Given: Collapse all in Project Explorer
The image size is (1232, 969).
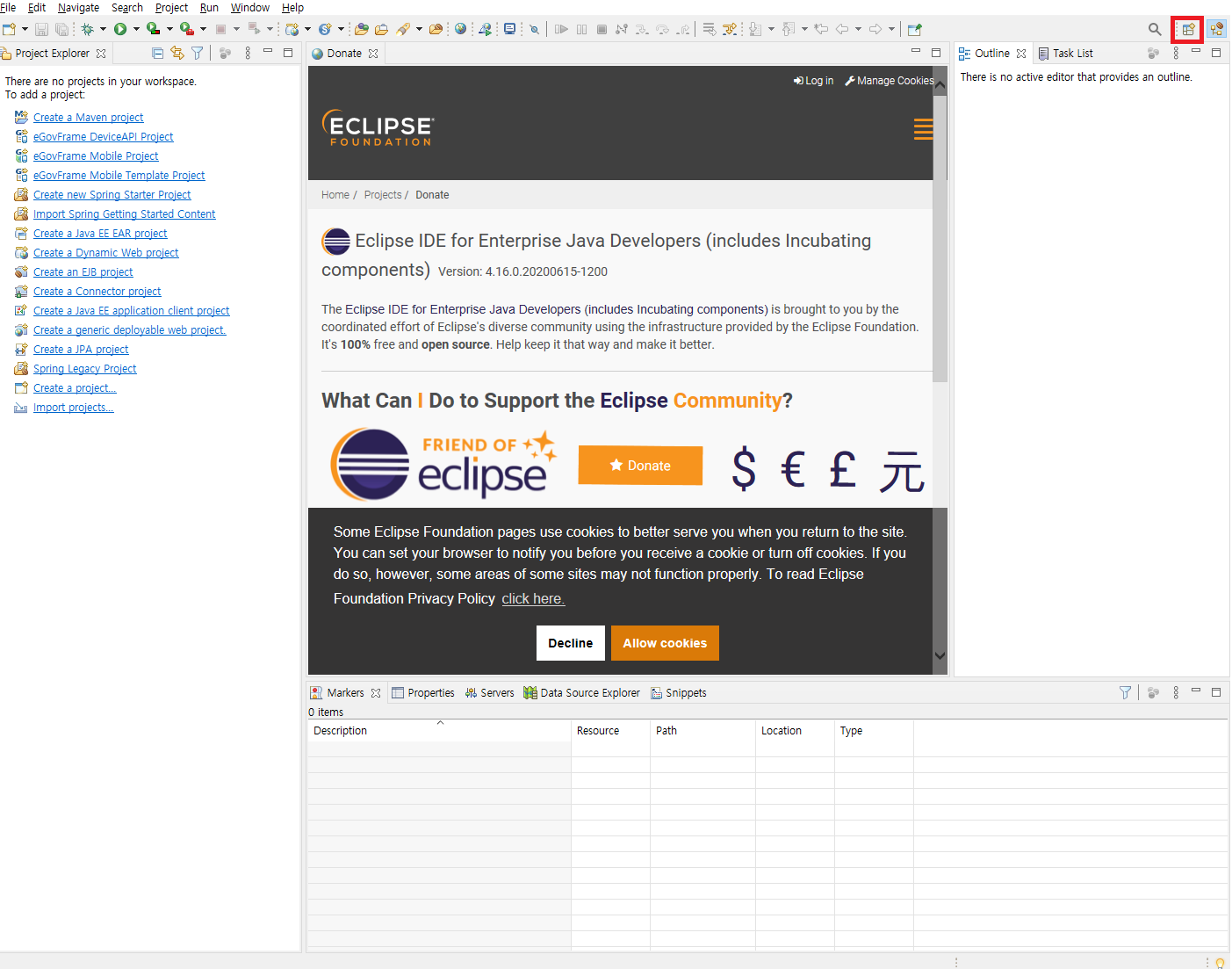Looking at the screenshot, I should tap(158, 54).
